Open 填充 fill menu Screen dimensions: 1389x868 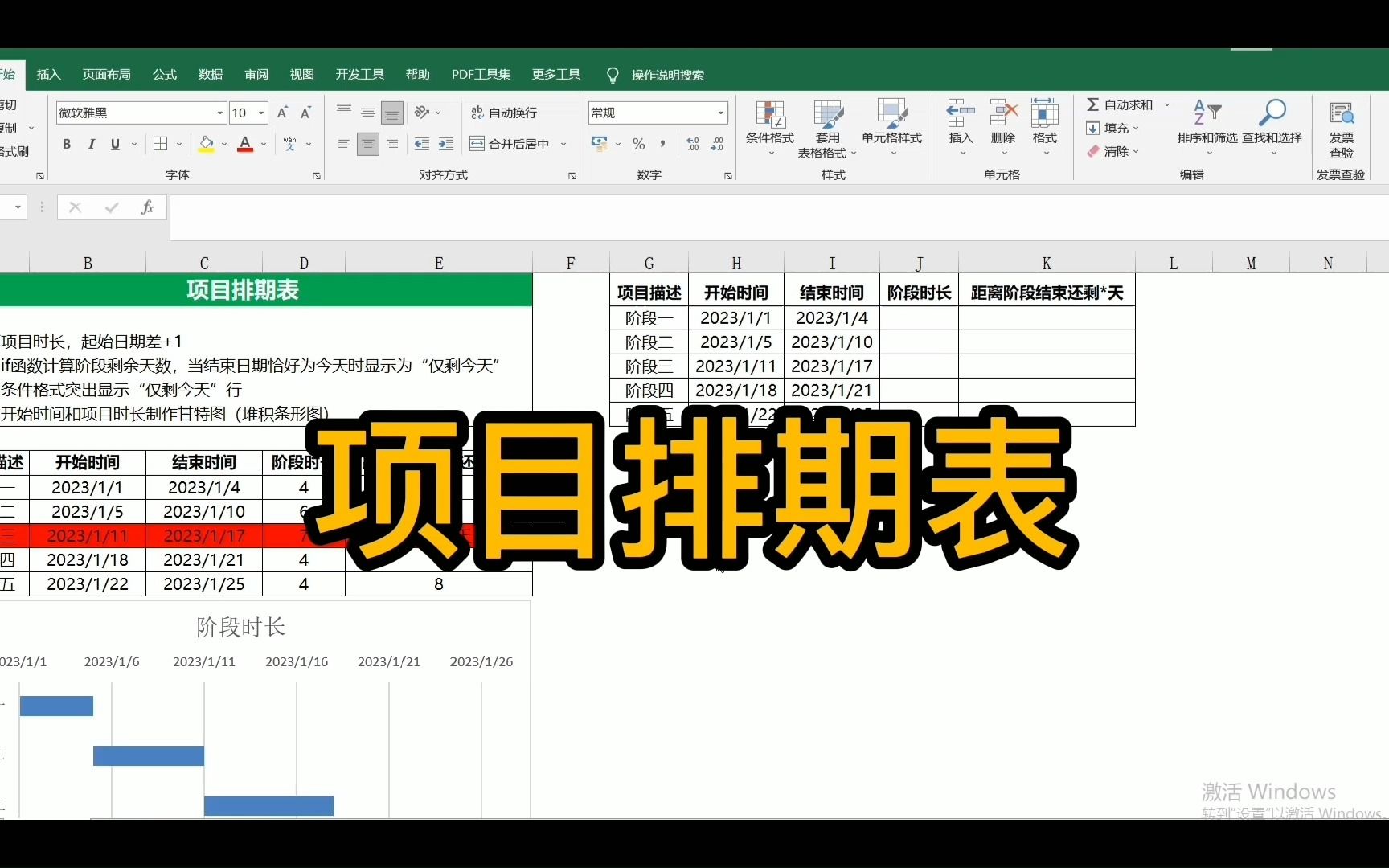(1113, 128)
